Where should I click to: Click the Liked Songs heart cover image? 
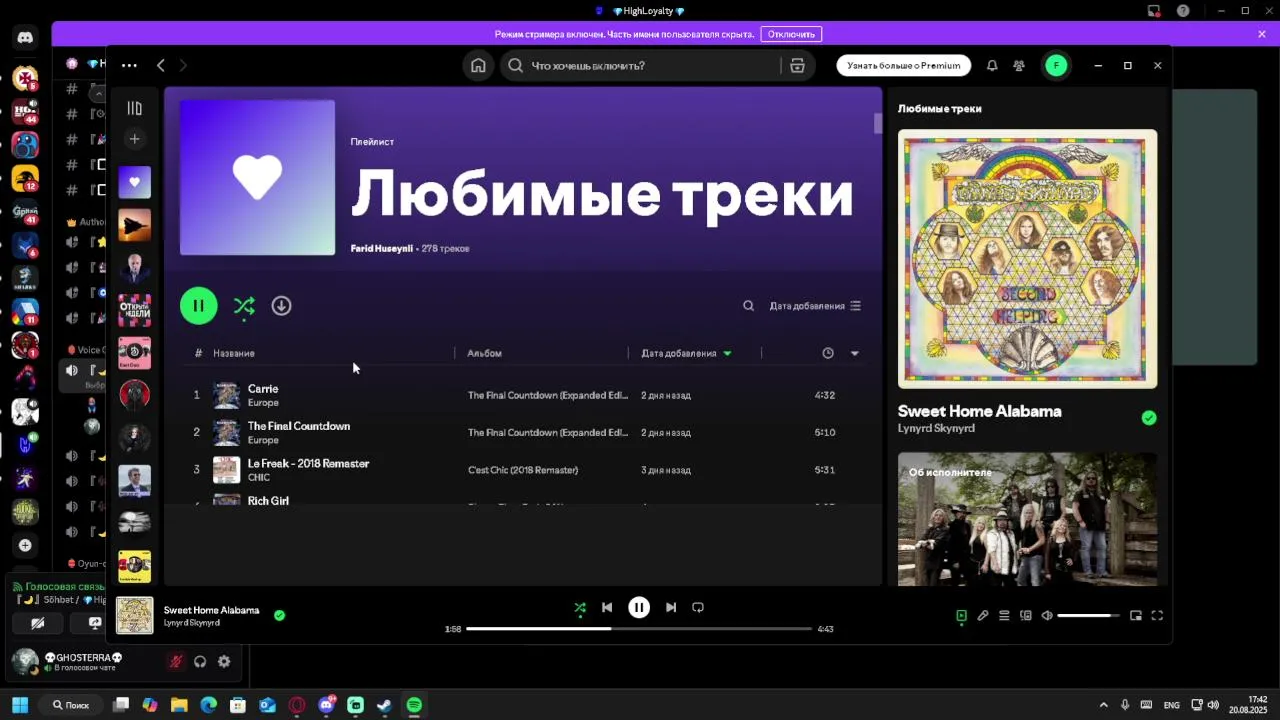257,178
